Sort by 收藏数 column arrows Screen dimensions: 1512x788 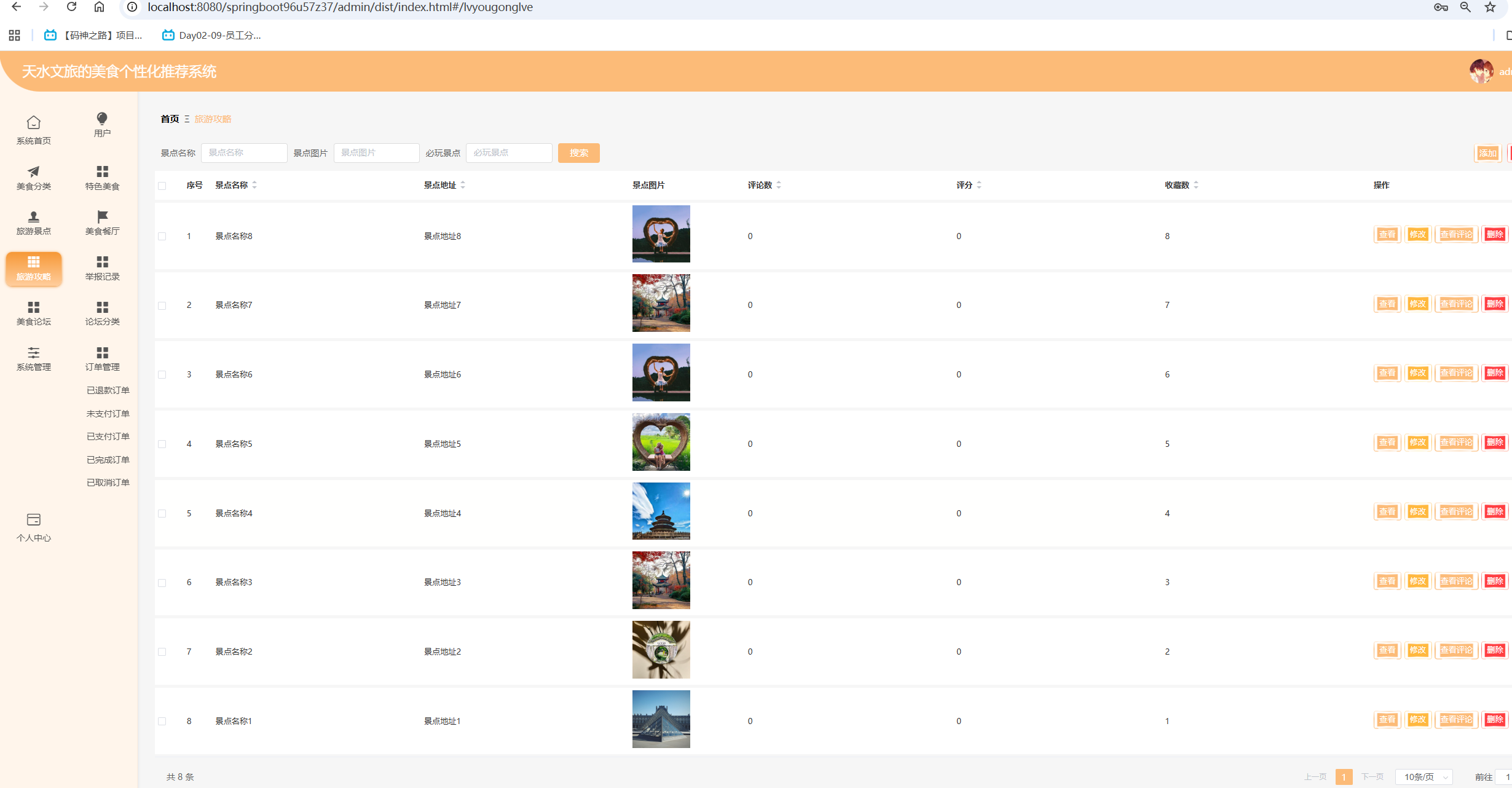(1196, 185)
